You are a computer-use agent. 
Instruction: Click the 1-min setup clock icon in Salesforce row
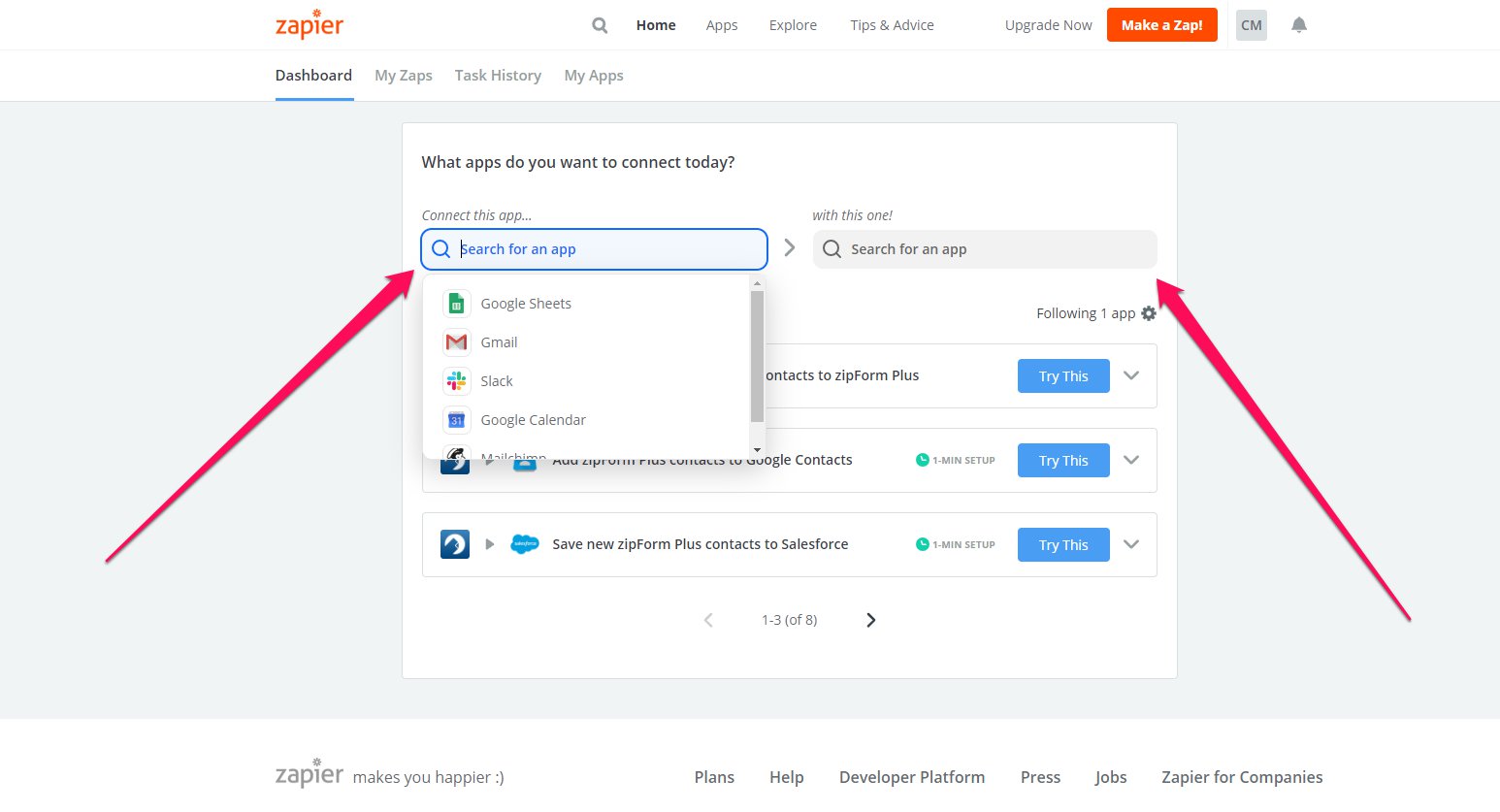[x=923, y=544]
